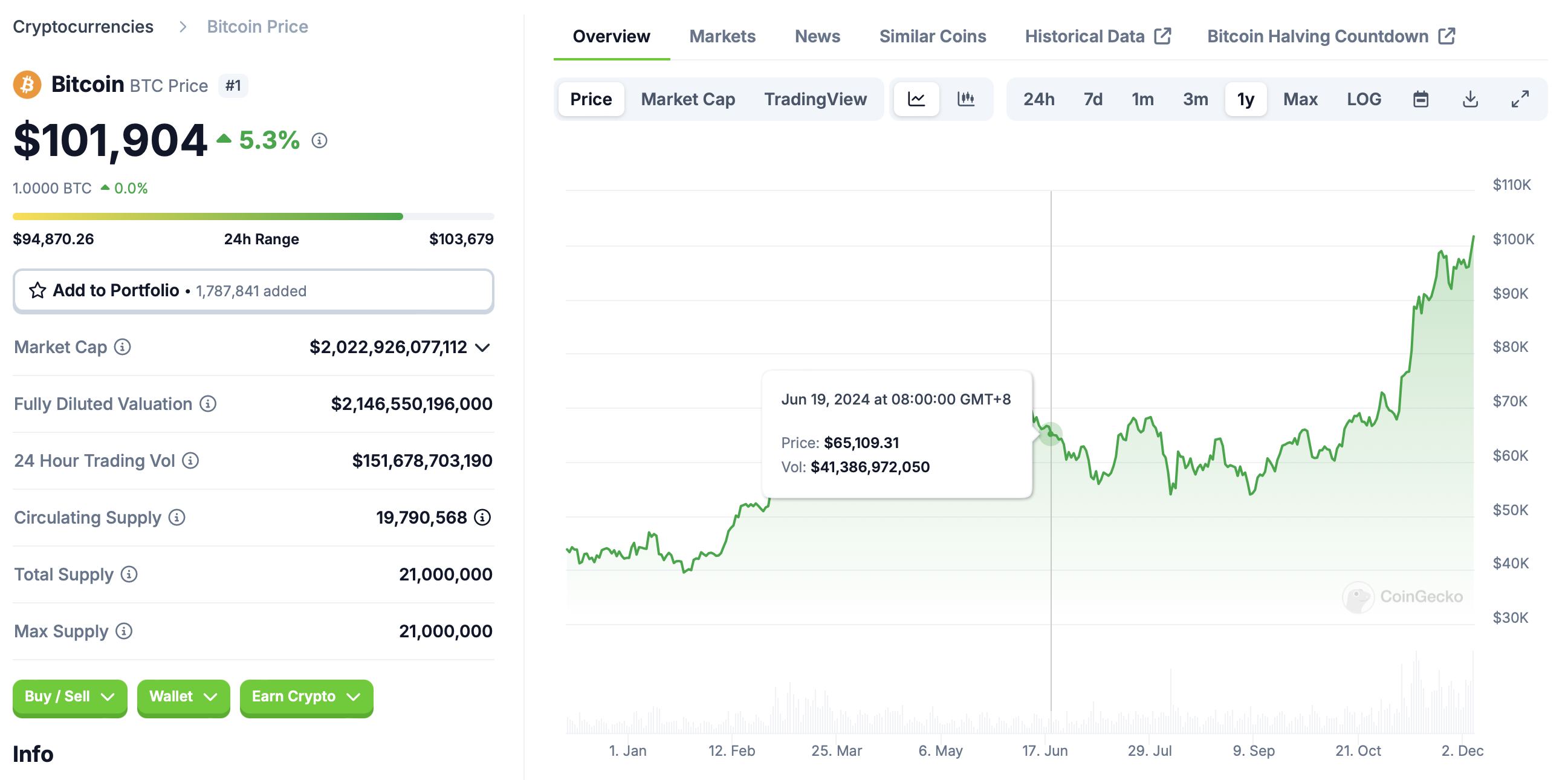Click info icon next to Market Cap
This screenshot has width=1568, height=780.
[x=122, y=347]
